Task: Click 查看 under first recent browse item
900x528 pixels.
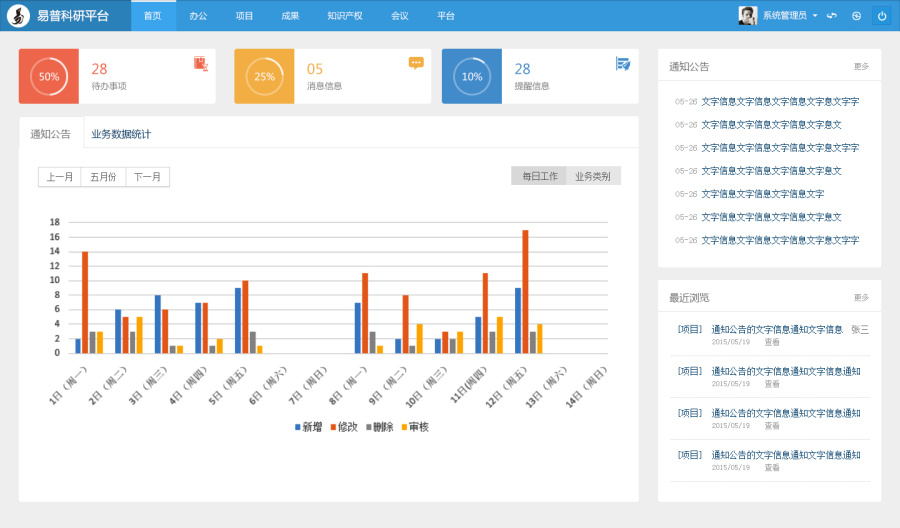Action: tap(772, 342)
